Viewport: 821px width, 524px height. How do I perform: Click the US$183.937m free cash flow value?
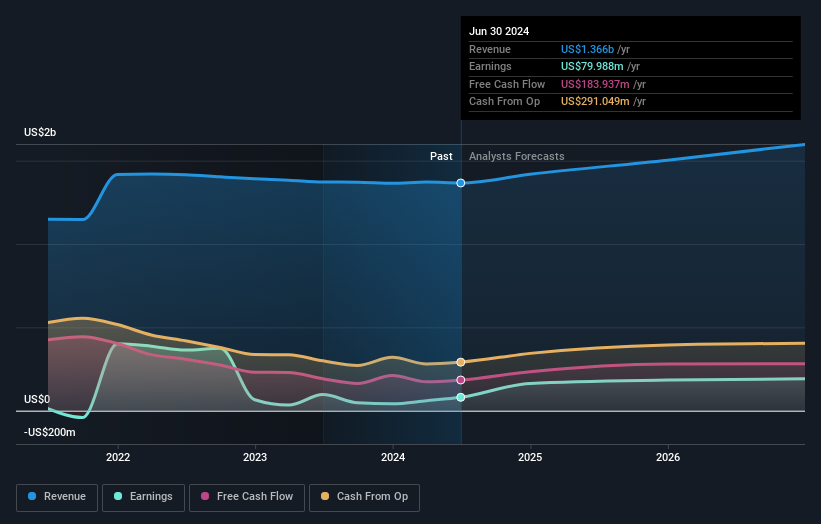595,84
